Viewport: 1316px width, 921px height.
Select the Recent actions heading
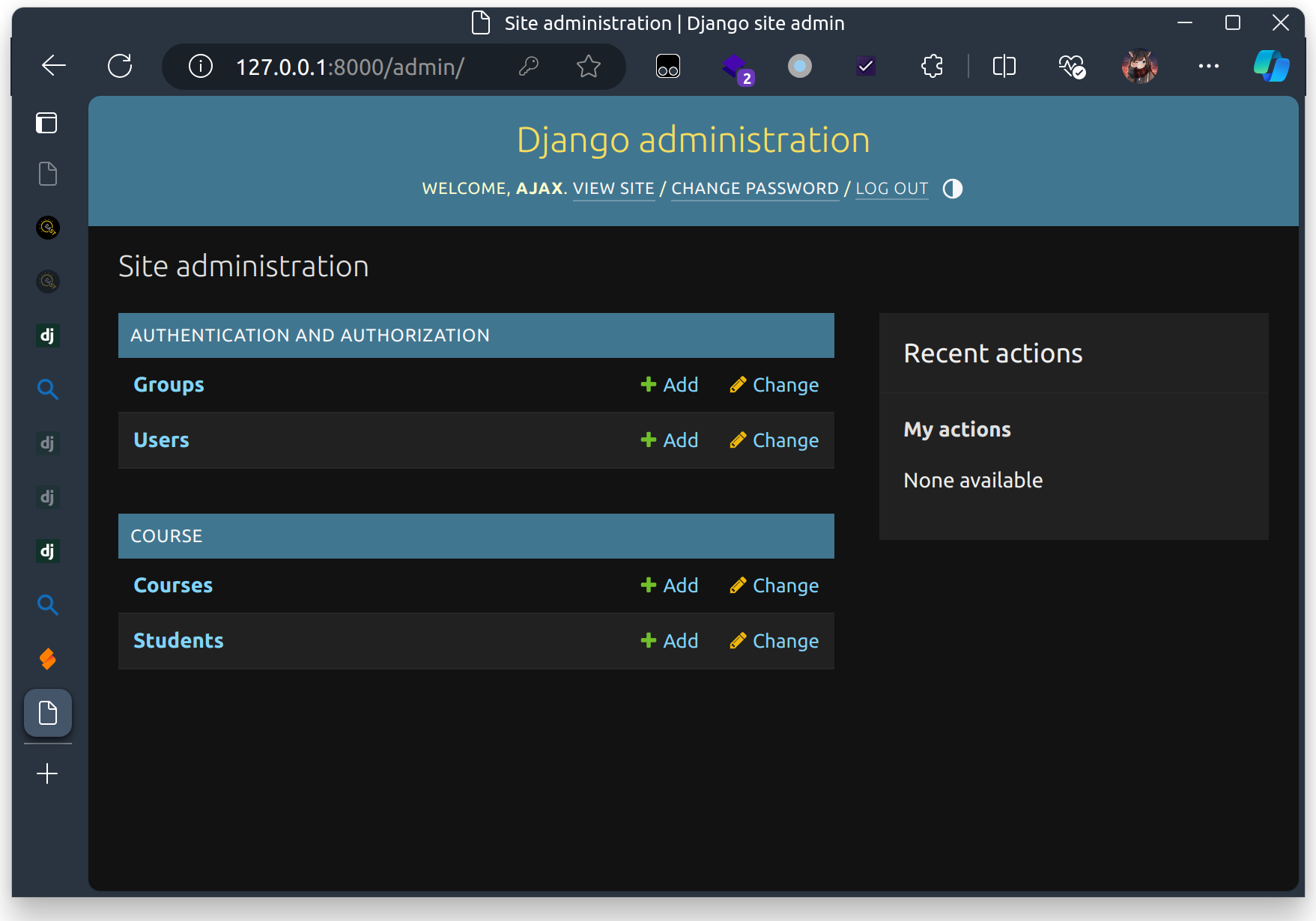pyautogui.click(x=993, y=353)
